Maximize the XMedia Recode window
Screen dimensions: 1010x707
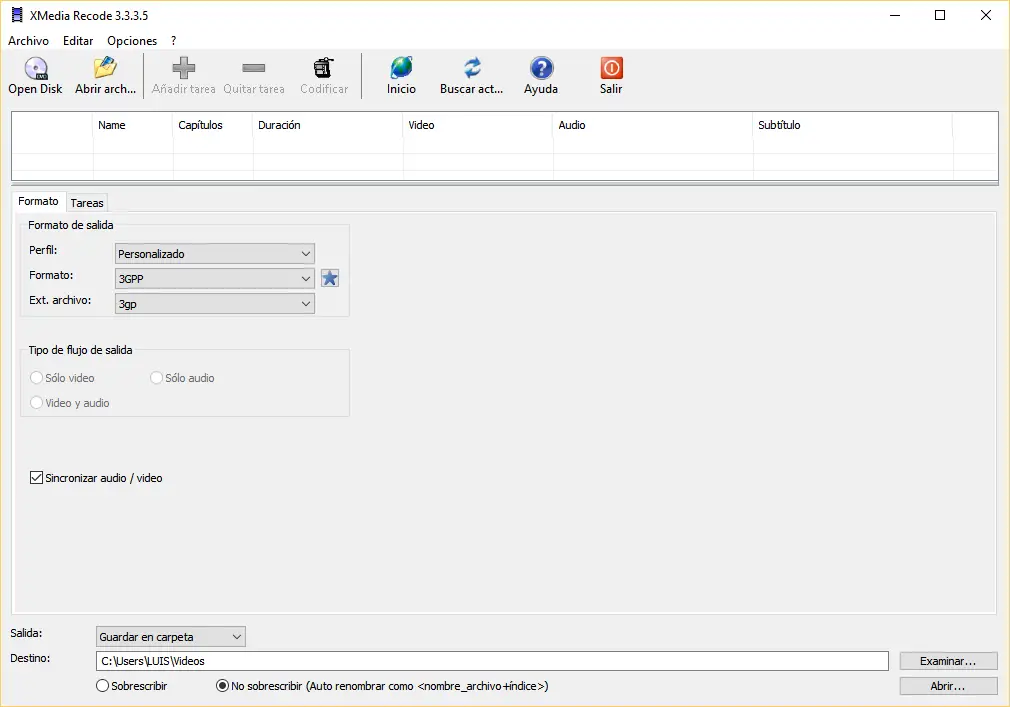click(x=940, y=15)
